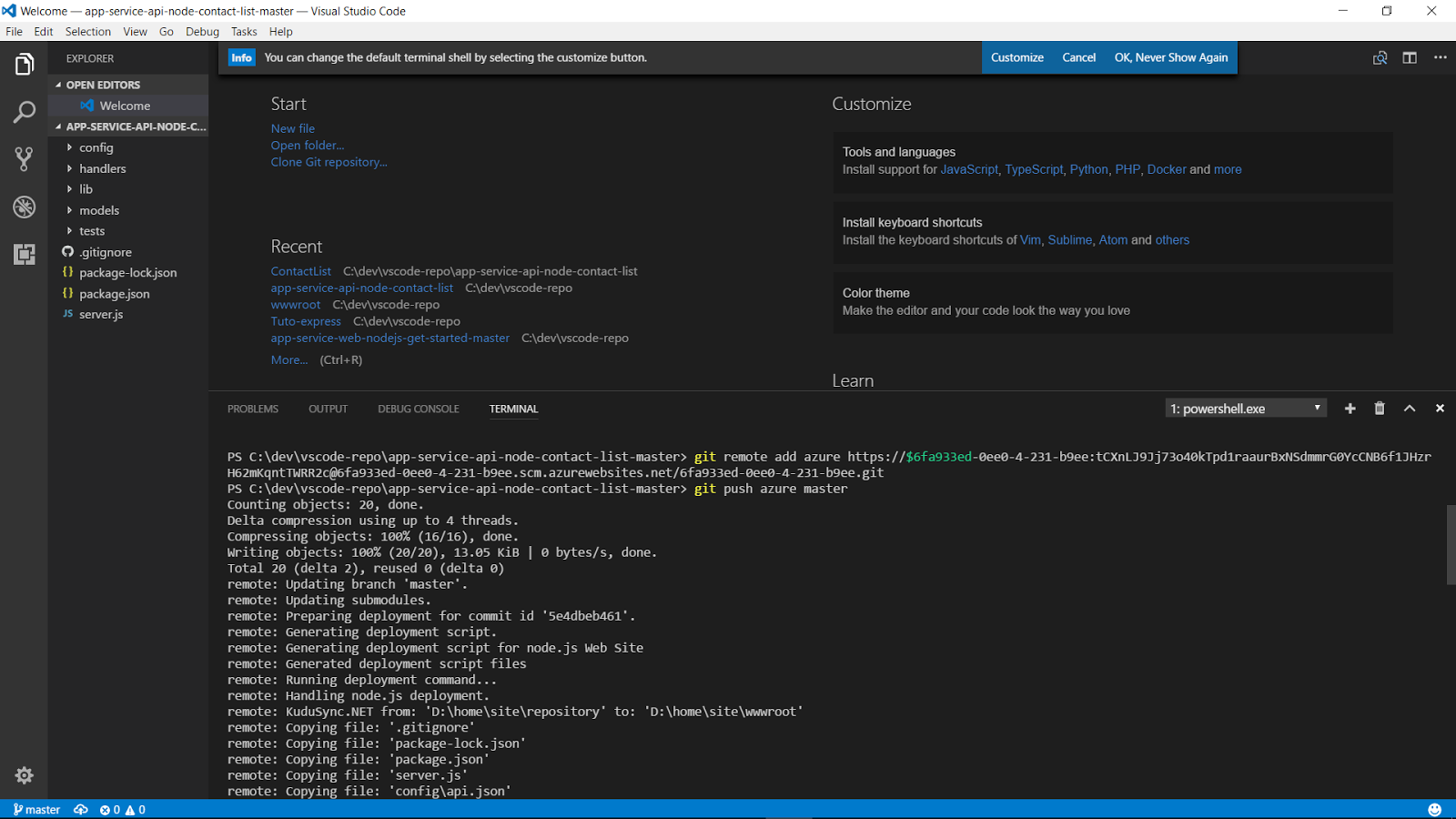The width and height of the screenshot is (1456, 819).
Task: Click the Sublime keyboard shortcuts link
Action: [1070, 240]
